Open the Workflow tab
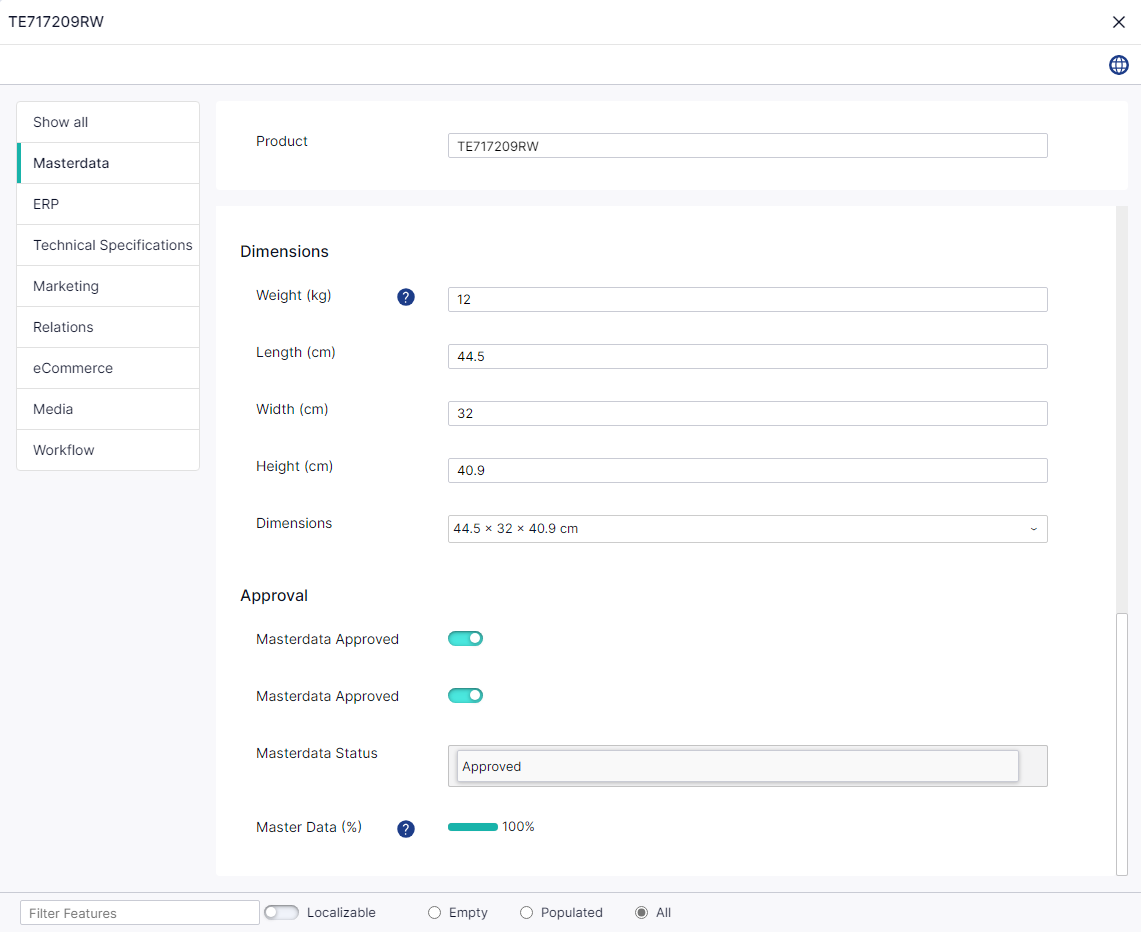This screenshot has width=1141, height=932. (x=108, y=450)
